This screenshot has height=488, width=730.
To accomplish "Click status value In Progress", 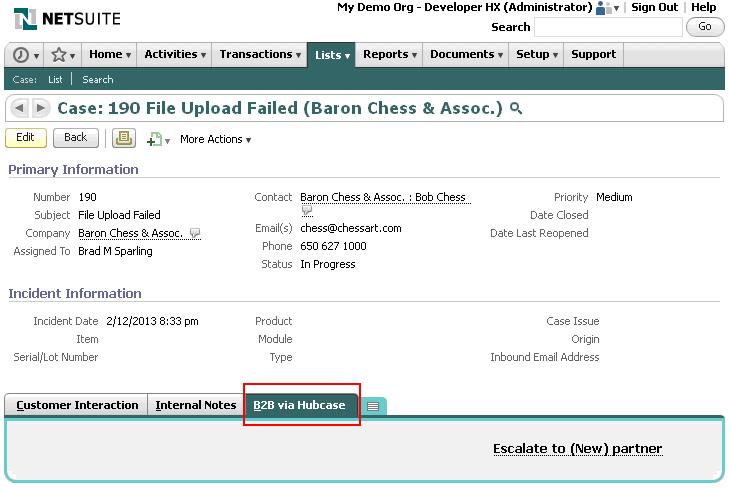I will pyautogui.click(x=328, y=264).
